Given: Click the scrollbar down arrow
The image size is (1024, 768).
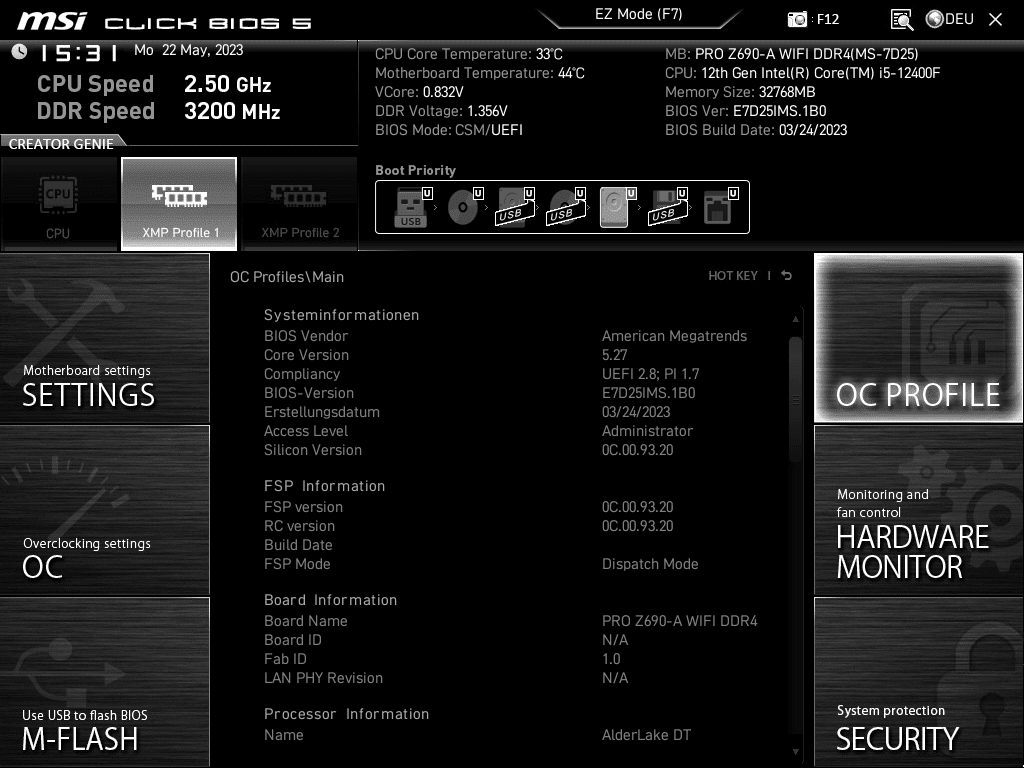Looking at the screenshot, I should tap(795, 752).
